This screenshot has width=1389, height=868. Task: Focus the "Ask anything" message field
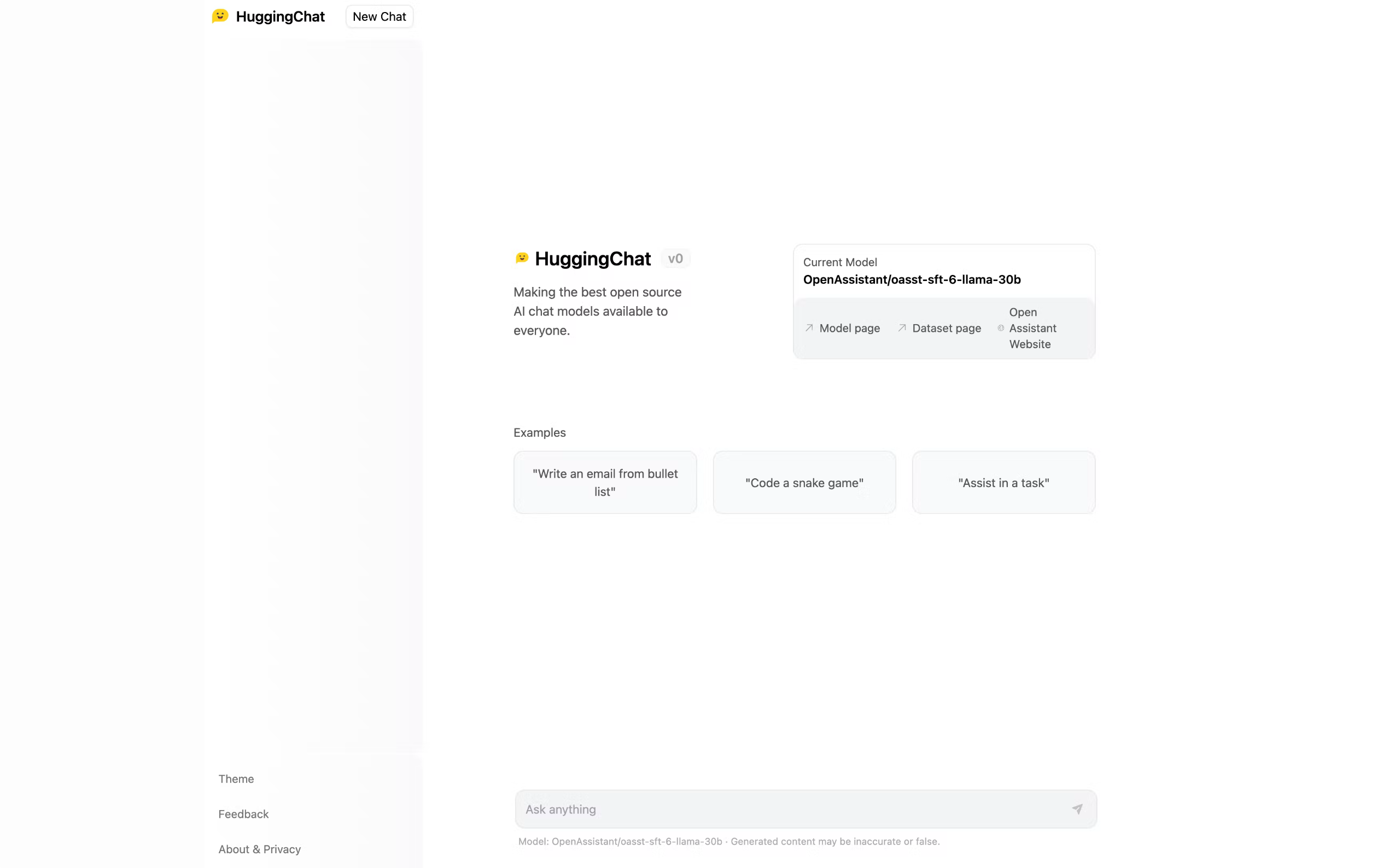(792, 809)
